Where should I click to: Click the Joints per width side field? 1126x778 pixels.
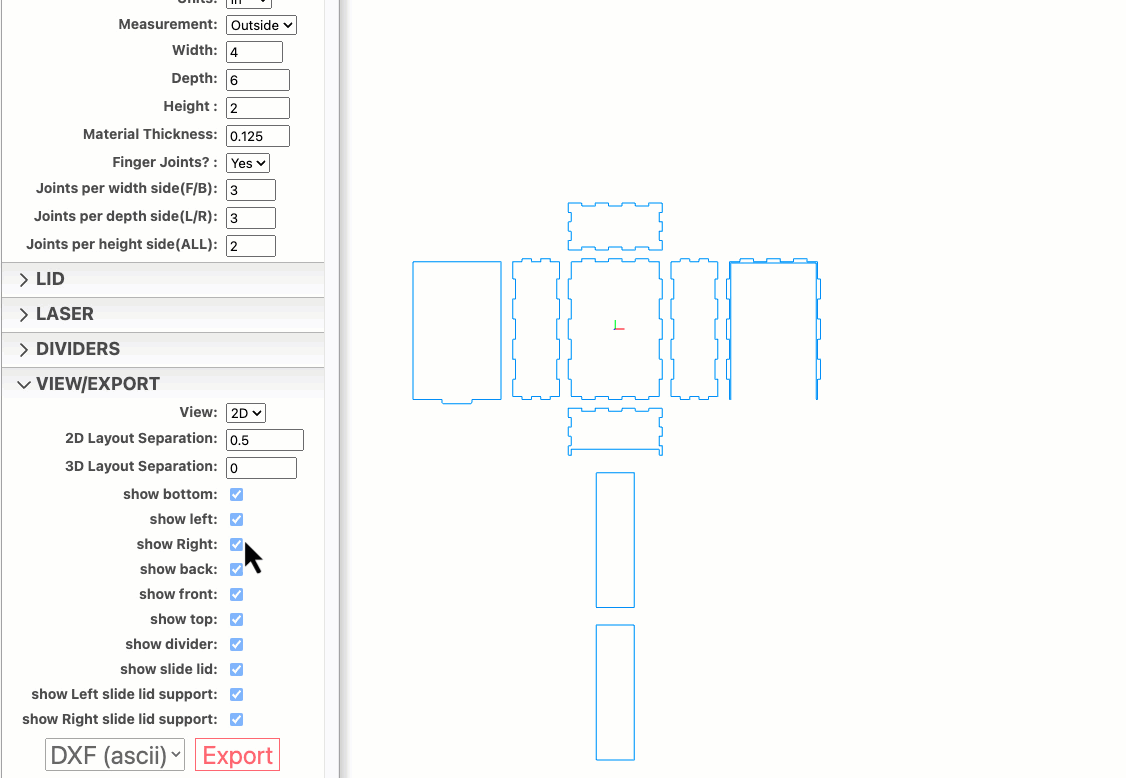point(251,190)
